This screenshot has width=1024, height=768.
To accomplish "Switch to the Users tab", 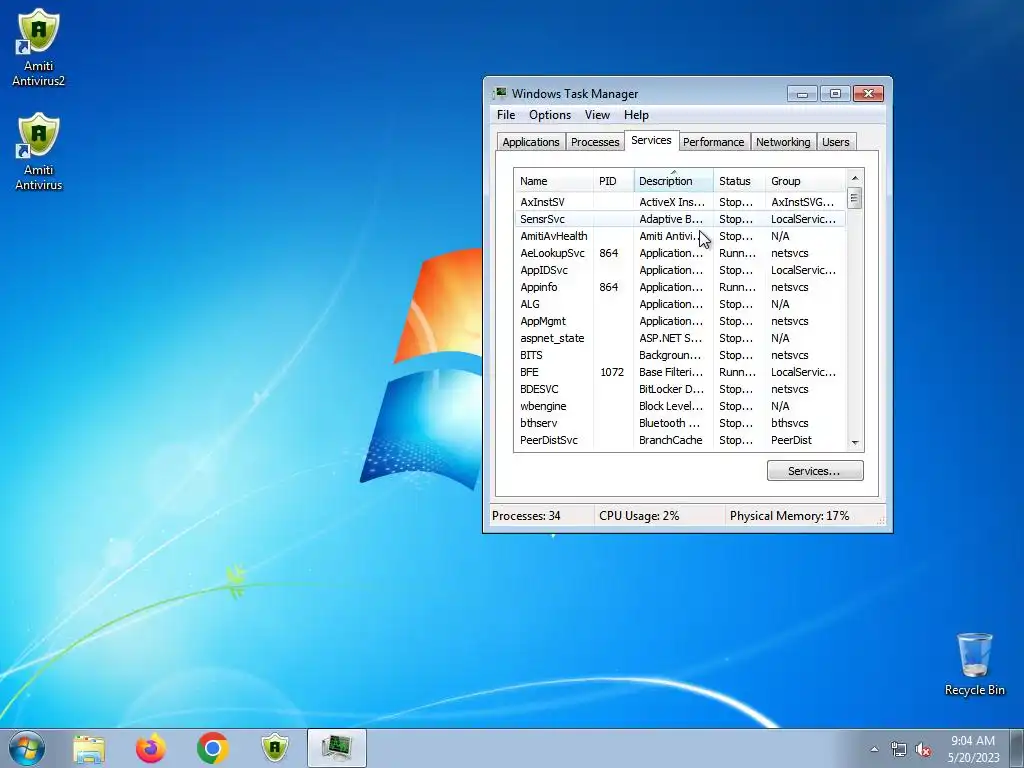I will coord(836,142).
